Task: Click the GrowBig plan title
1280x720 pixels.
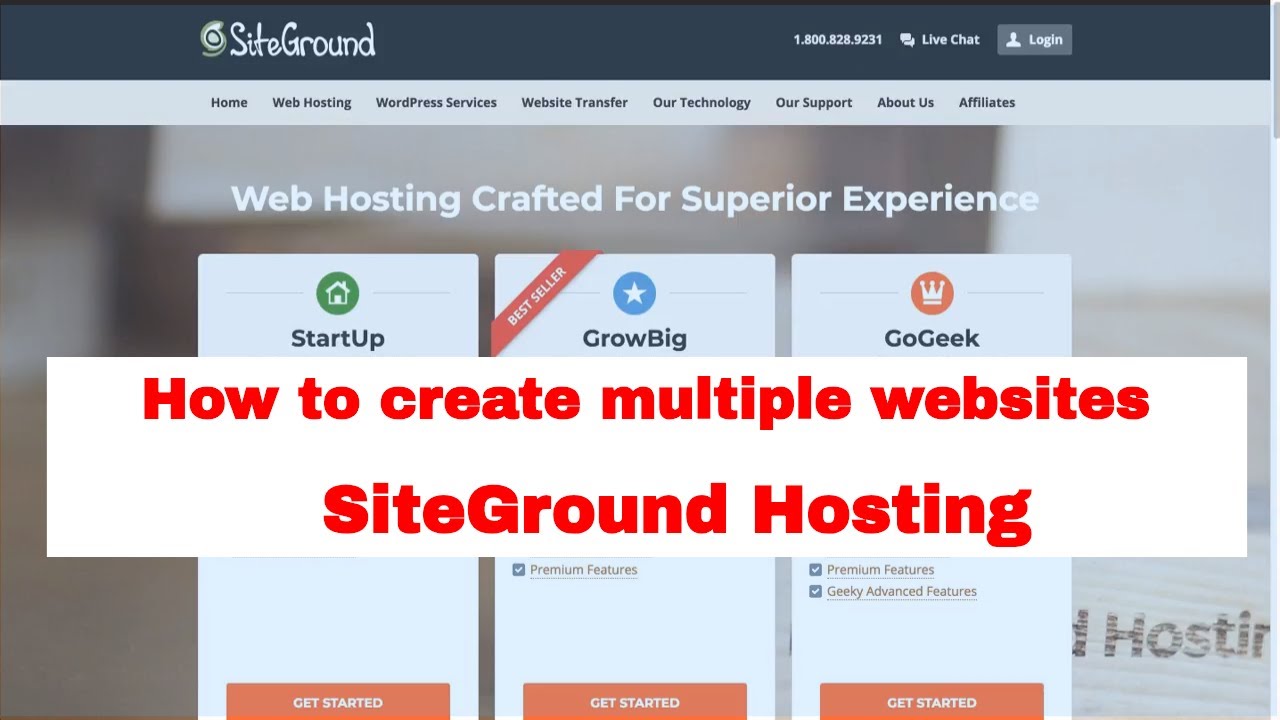Action: pos(635,338)
